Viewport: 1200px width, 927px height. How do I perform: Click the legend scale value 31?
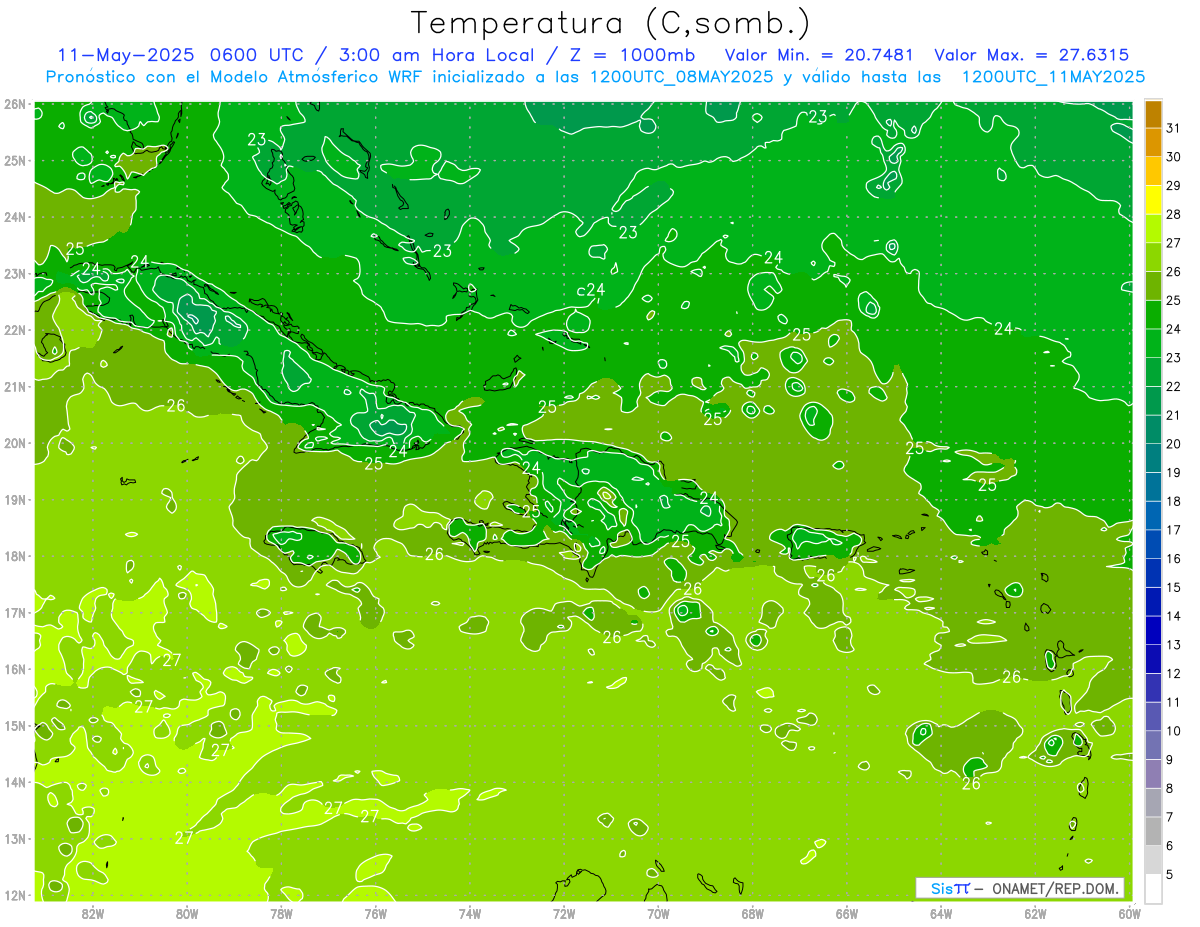pyautogui.click(x=1173, y=129)
